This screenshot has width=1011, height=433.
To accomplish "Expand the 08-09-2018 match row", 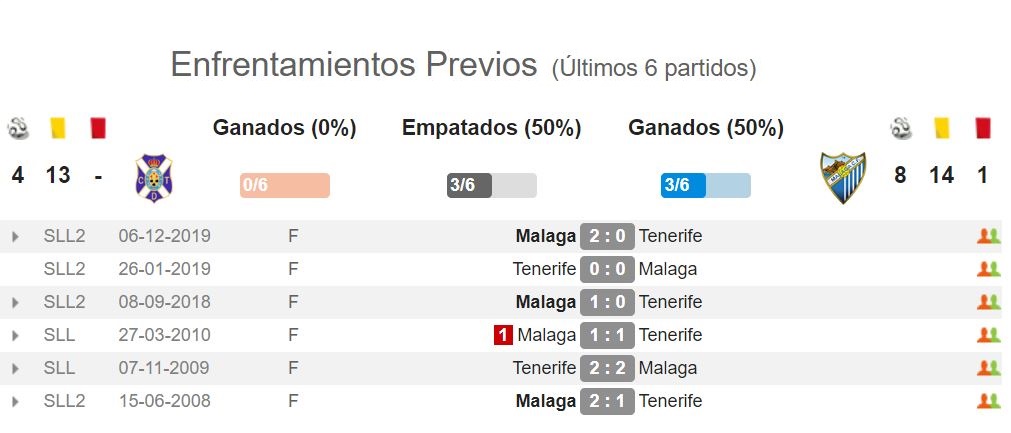I will [15, 302].
